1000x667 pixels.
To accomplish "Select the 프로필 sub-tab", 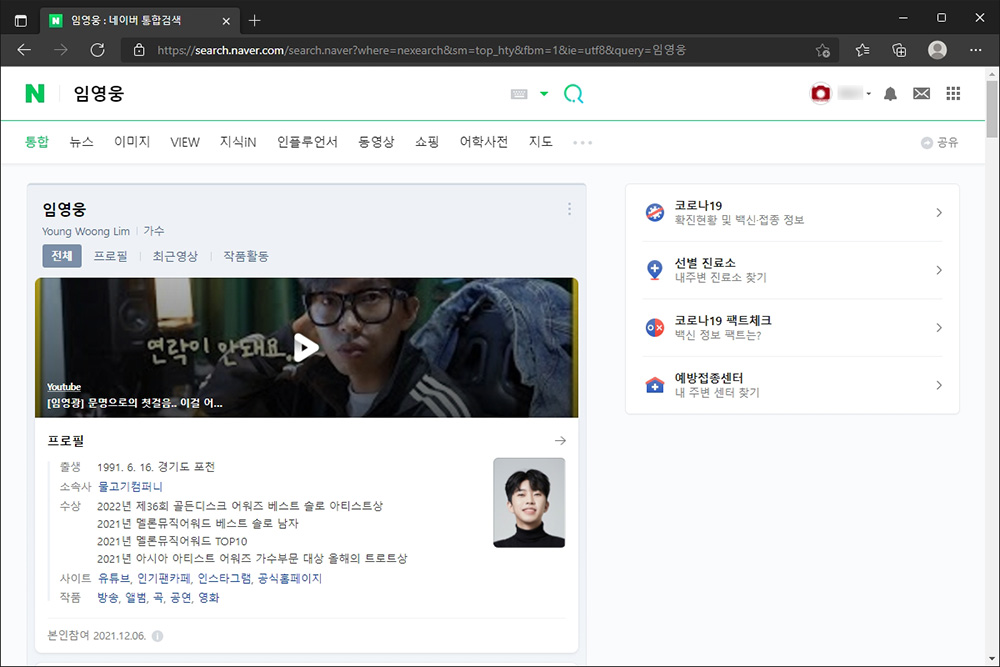I will 110,256.
